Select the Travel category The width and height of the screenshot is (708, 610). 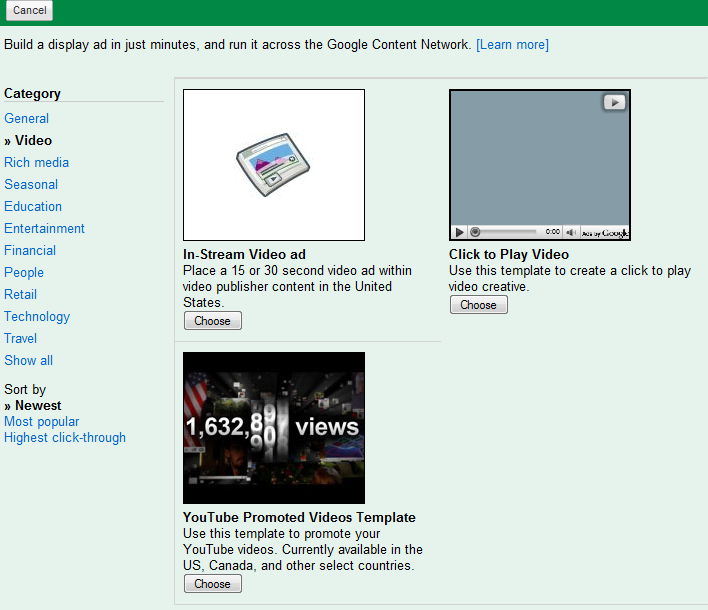[20, 339]
